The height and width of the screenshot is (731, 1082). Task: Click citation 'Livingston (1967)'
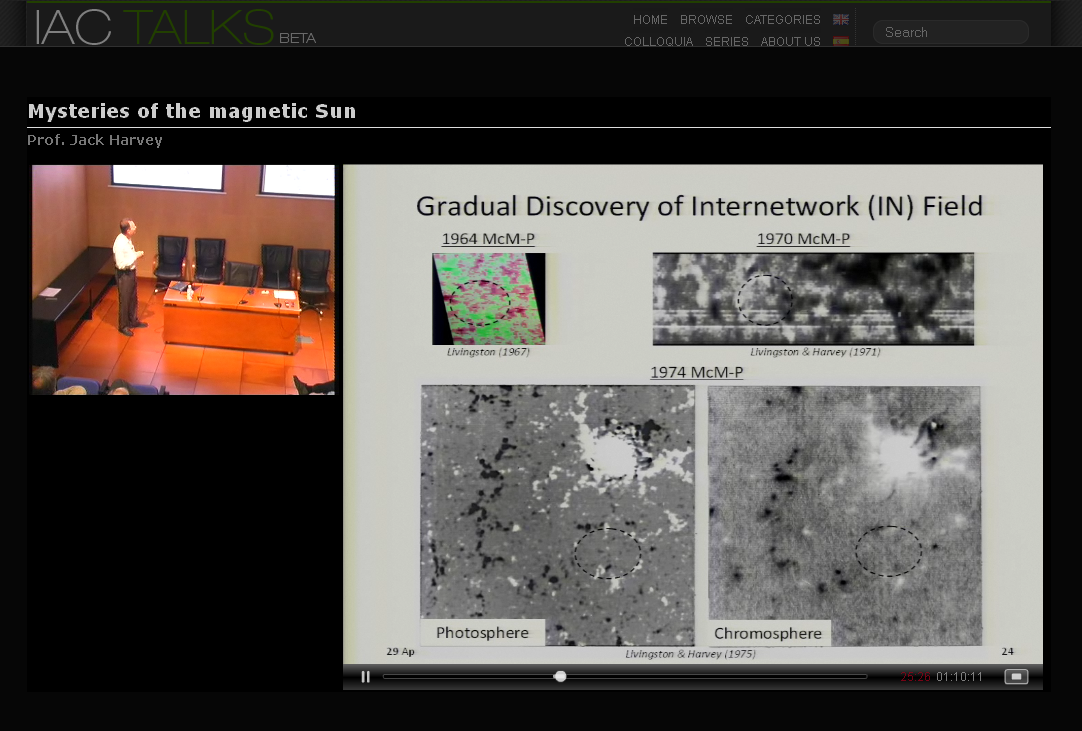coord(488,352)
